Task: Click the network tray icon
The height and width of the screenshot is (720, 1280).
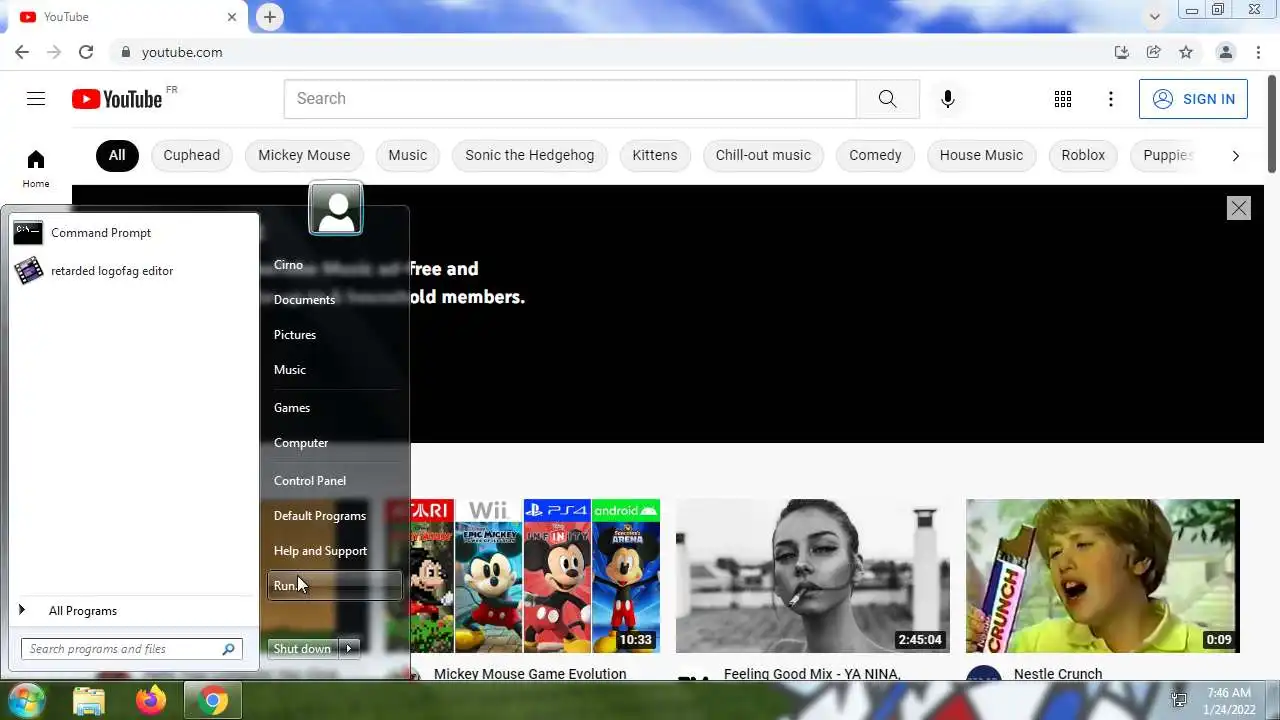Action: point(1179,700)
